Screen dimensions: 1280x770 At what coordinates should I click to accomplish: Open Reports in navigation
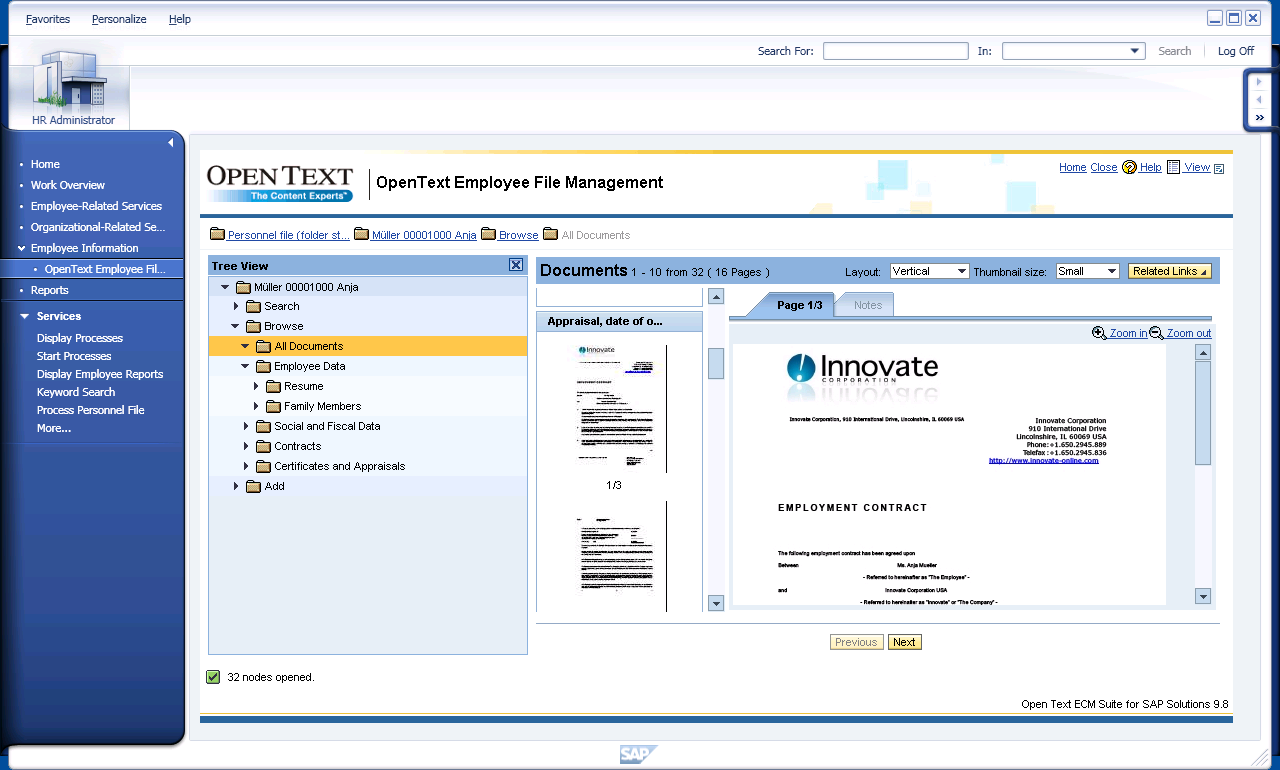click(50, 290)
